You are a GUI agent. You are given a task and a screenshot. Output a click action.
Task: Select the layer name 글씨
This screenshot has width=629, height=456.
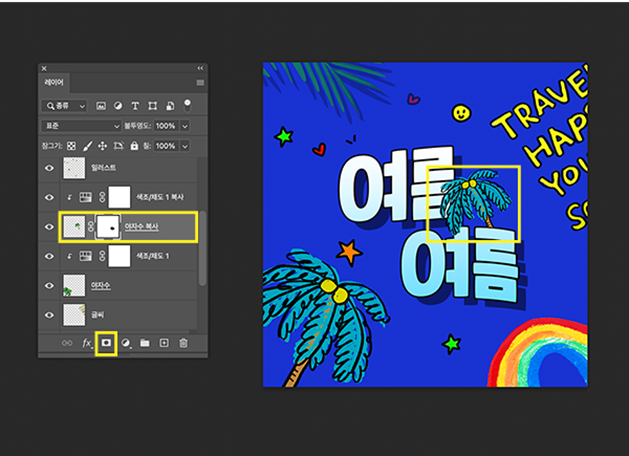[97, 315]
